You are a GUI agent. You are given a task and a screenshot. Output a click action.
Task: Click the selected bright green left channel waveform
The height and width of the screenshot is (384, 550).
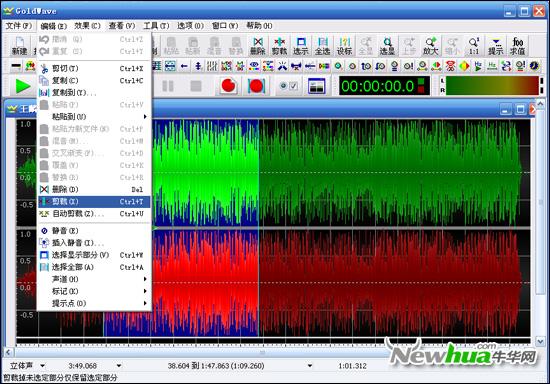[206, 174]
